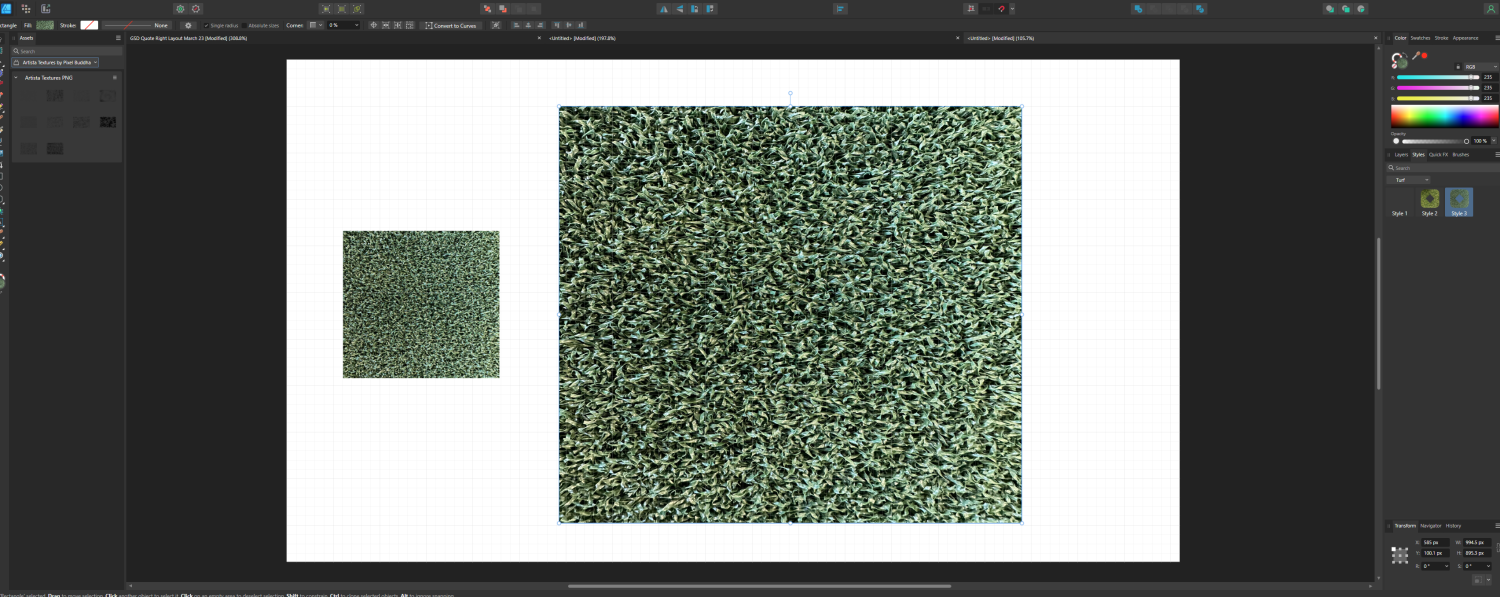
Task: Pick a color with the eyedropper icon
Action: tap(1414, 57)
